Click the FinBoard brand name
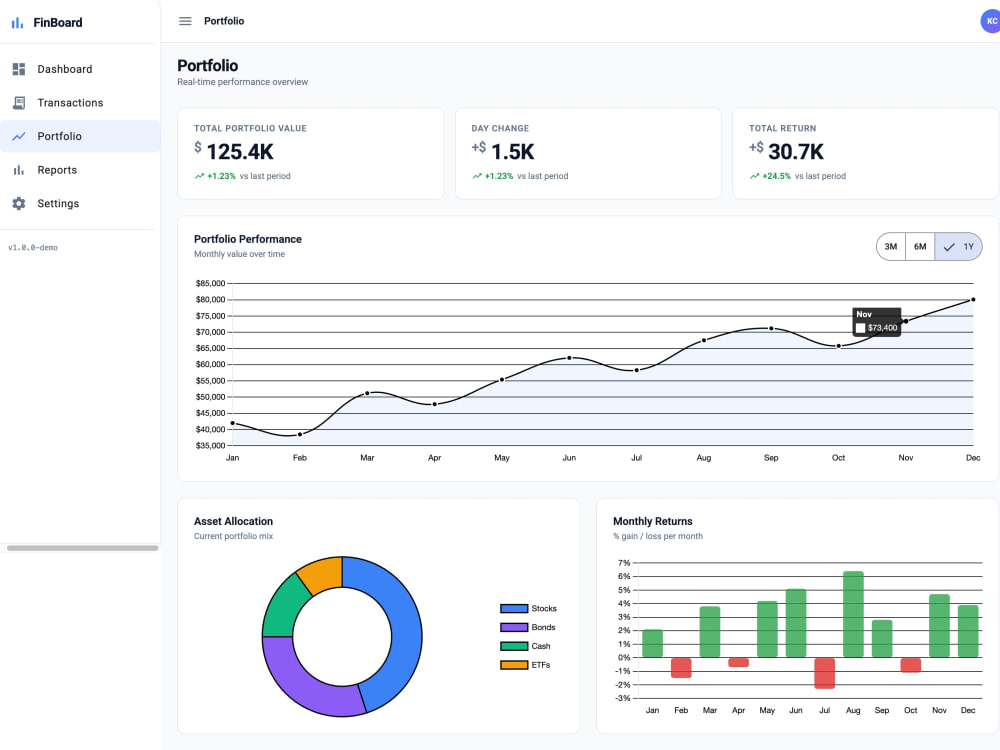The image size is (1000, 750). point(58,23)
